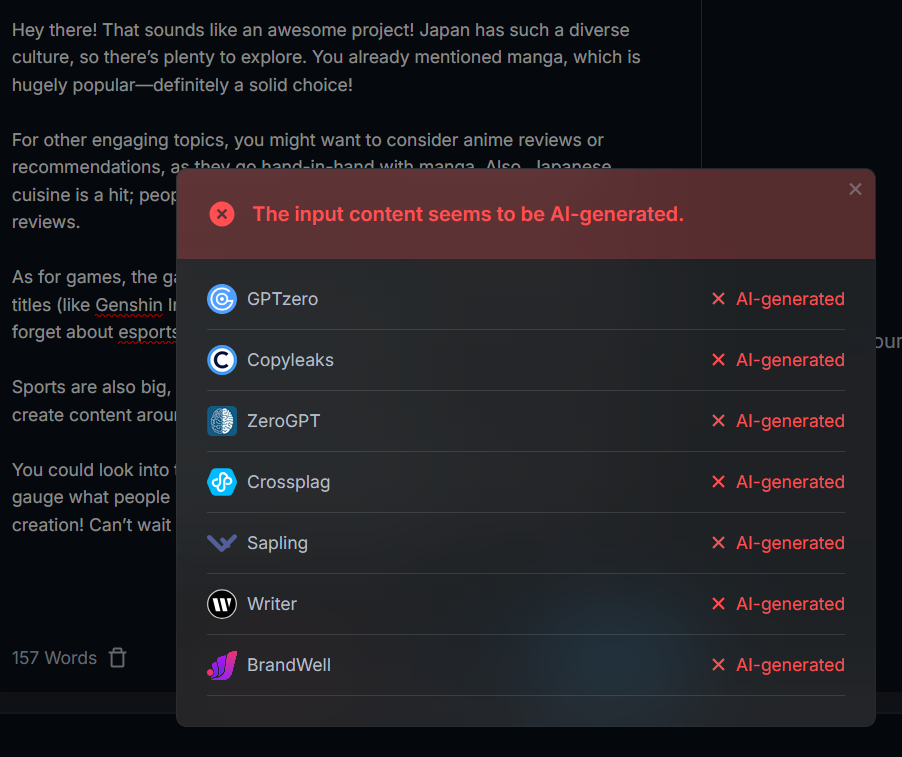The height and width of the screenshot is (757, 902).
Task: Select the Crossplag detector name
Action: [288, 482]
